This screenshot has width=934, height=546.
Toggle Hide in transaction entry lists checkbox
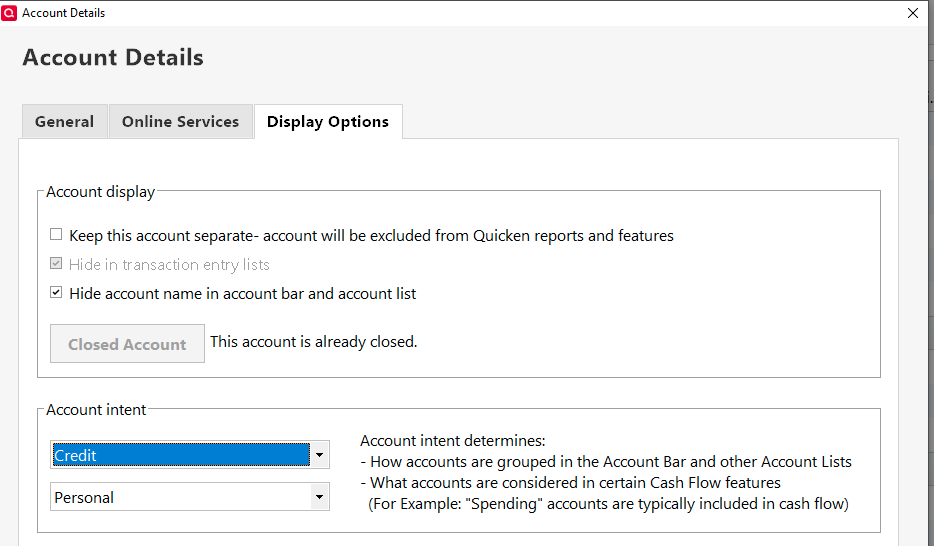tap(56, 265)
